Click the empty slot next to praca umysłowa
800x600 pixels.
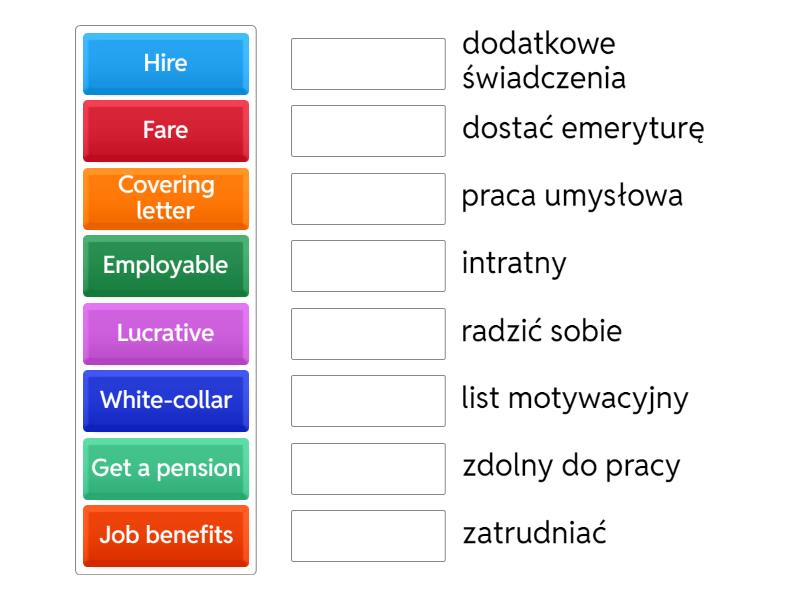click(x=368, y=198)
